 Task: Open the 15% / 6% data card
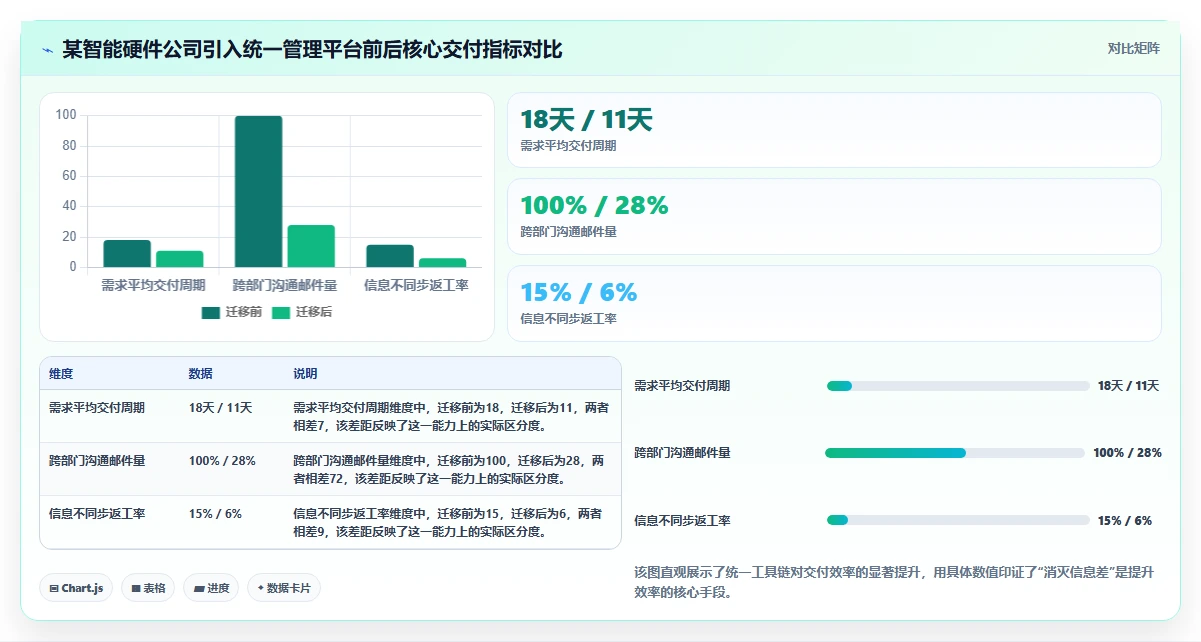tap(834, 303)
